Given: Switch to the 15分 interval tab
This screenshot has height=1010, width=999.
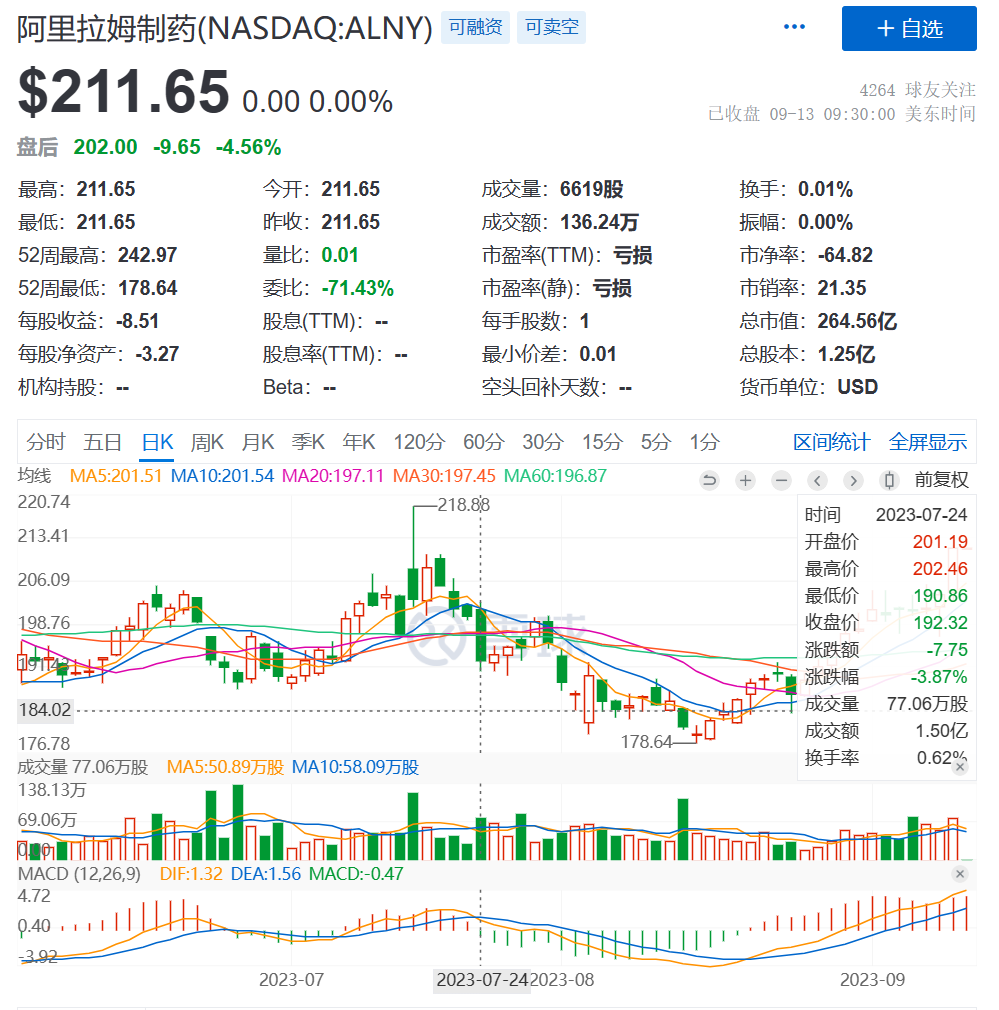Looking at the screenshot, I should pos(602,442).
